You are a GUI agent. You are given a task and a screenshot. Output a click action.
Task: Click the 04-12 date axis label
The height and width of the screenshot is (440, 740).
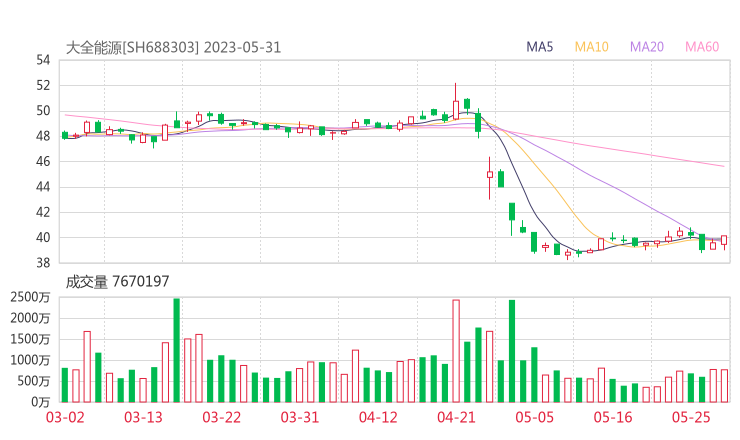point(378,417)
